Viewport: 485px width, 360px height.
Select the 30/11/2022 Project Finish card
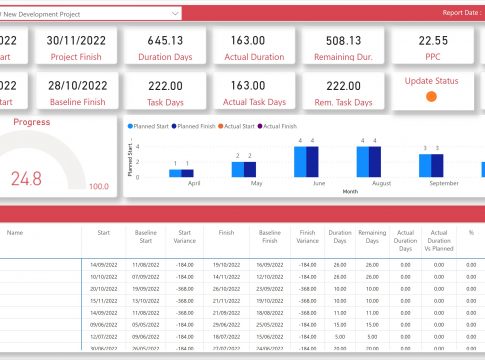pos(76,46)
